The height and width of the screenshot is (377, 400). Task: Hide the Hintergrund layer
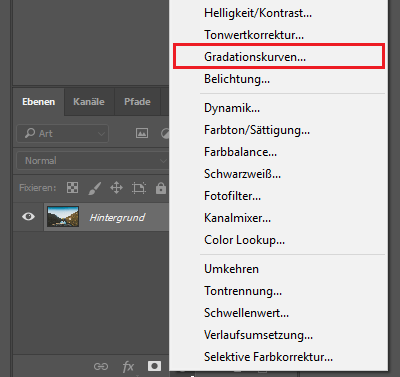tap(28, 217)
